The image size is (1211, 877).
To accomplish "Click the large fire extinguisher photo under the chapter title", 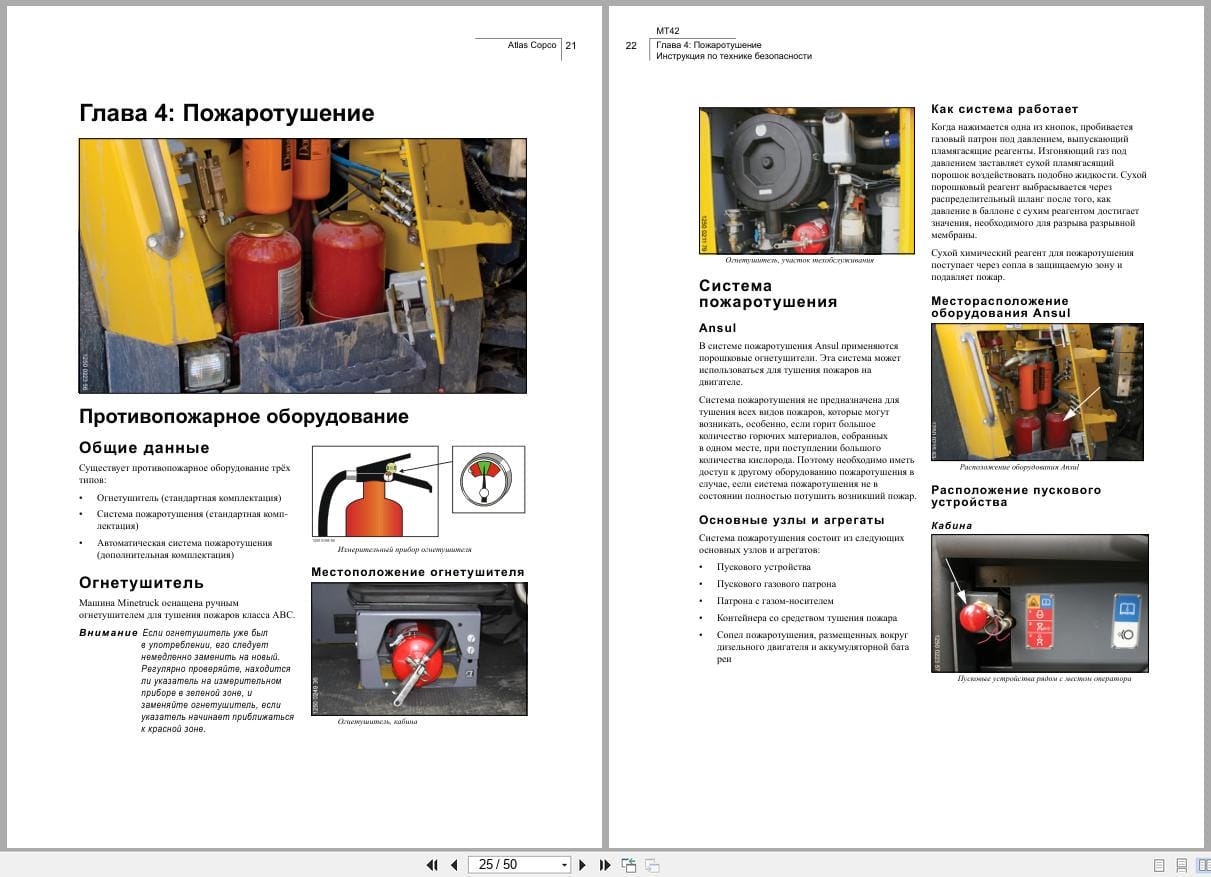I will [303, 265].
